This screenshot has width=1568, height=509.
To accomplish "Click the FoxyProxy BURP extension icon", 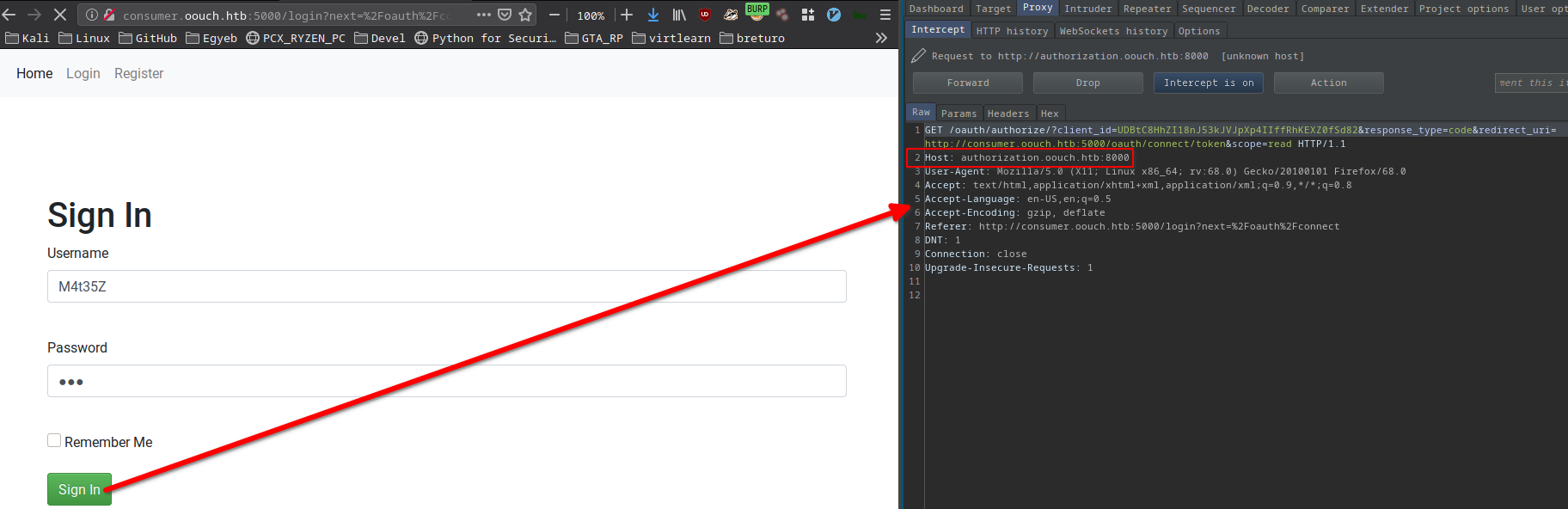I will click(x=756, y=12).
